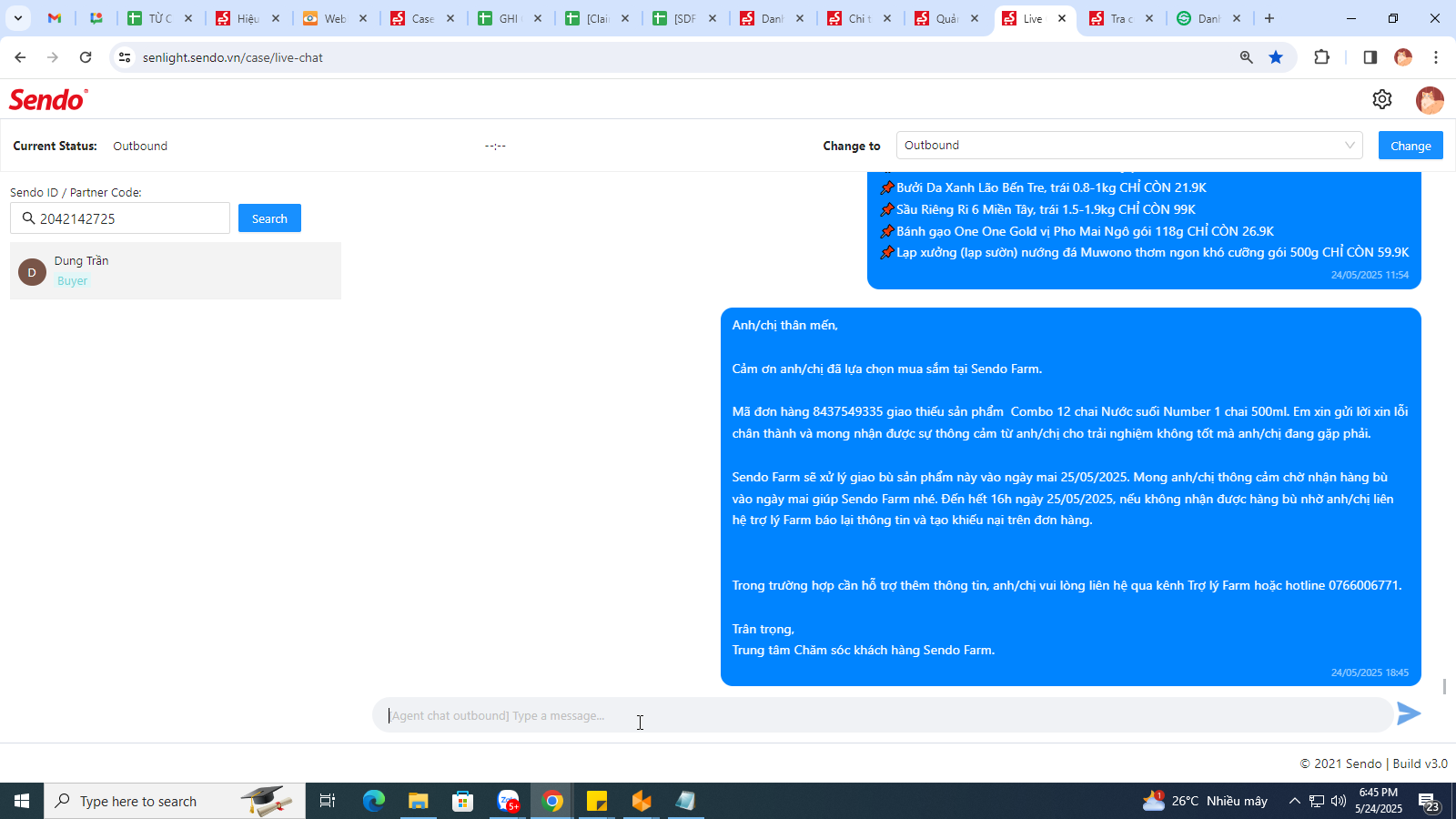Open Sticky Notes from the taskbar

pos(597,801)
